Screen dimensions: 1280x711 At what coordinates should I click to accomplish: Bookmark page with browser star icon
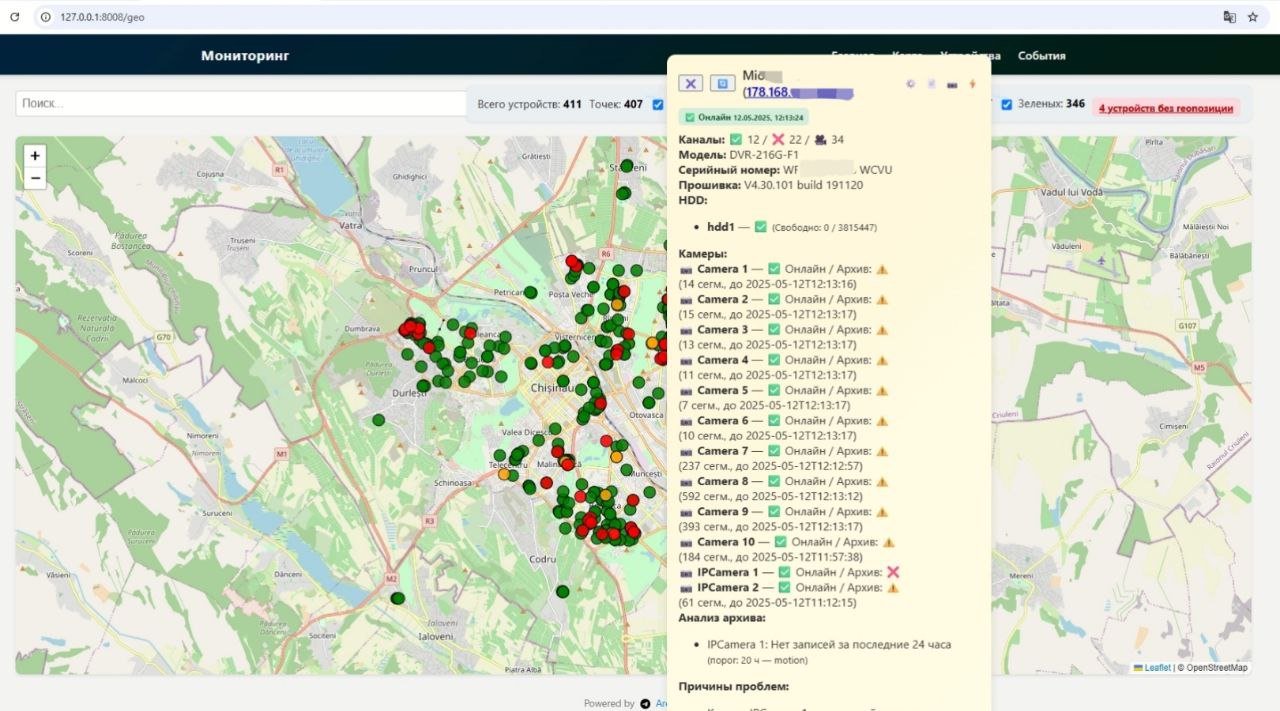point(1253,17)
